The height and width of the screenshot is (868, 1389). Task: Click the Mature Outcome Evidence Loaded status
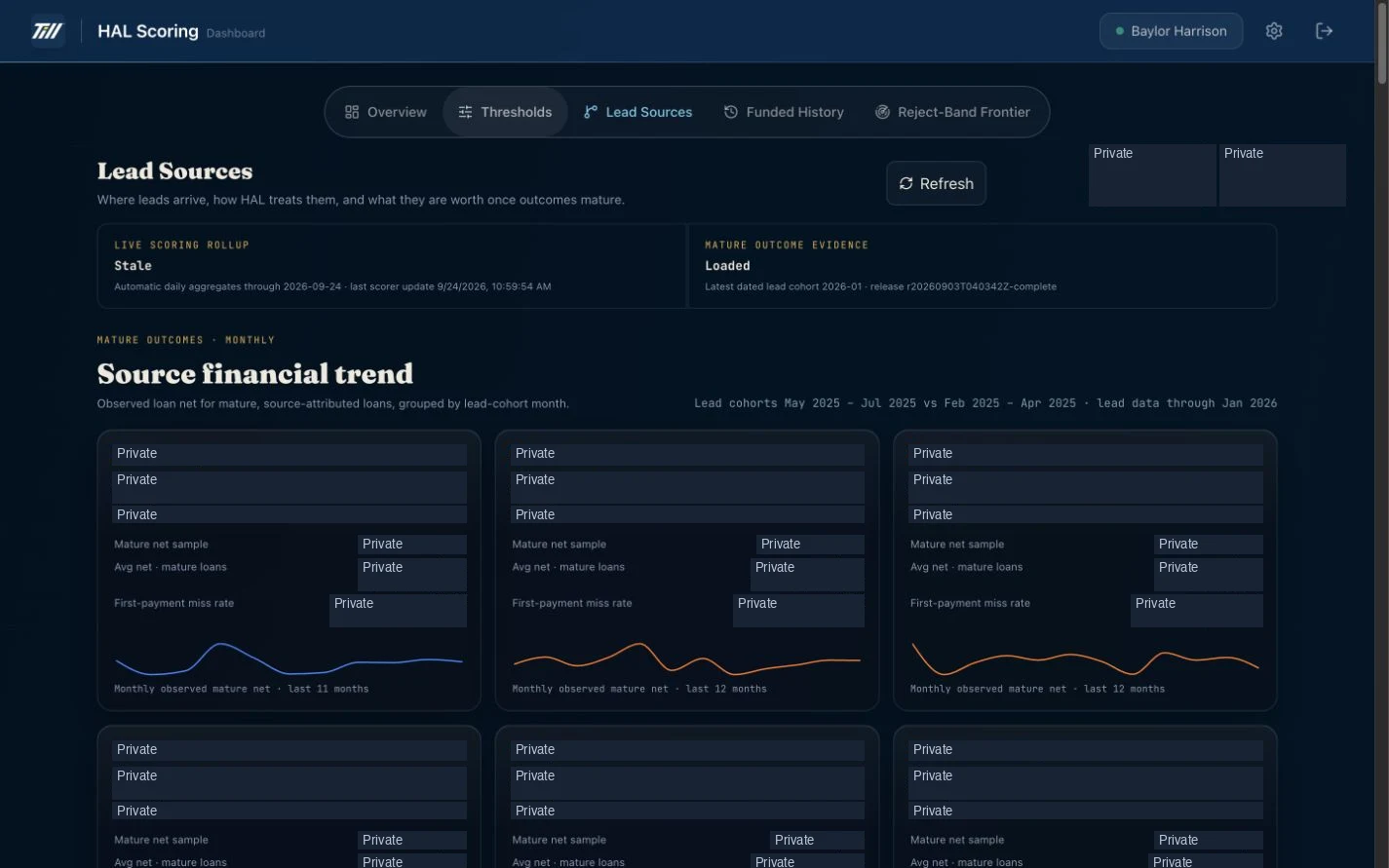[727, 266]
